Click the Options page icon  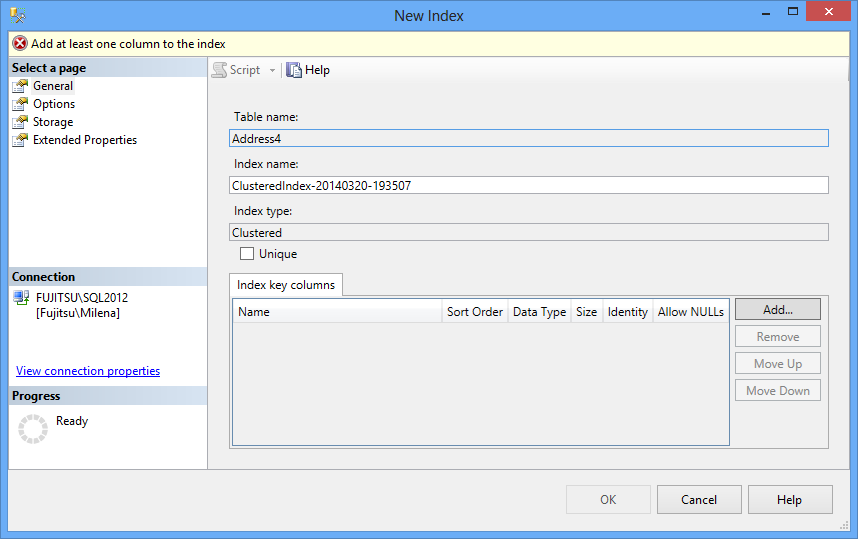pyautogui.click(x=20, y=104)
